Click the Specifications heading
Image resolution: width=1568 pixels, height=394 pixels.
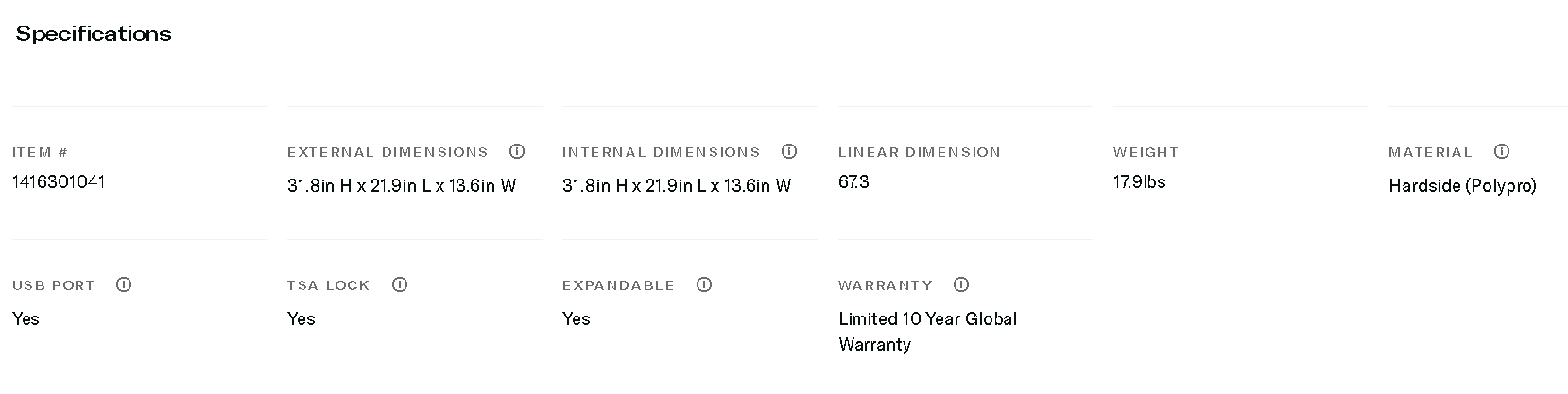[x=94, y=34]
